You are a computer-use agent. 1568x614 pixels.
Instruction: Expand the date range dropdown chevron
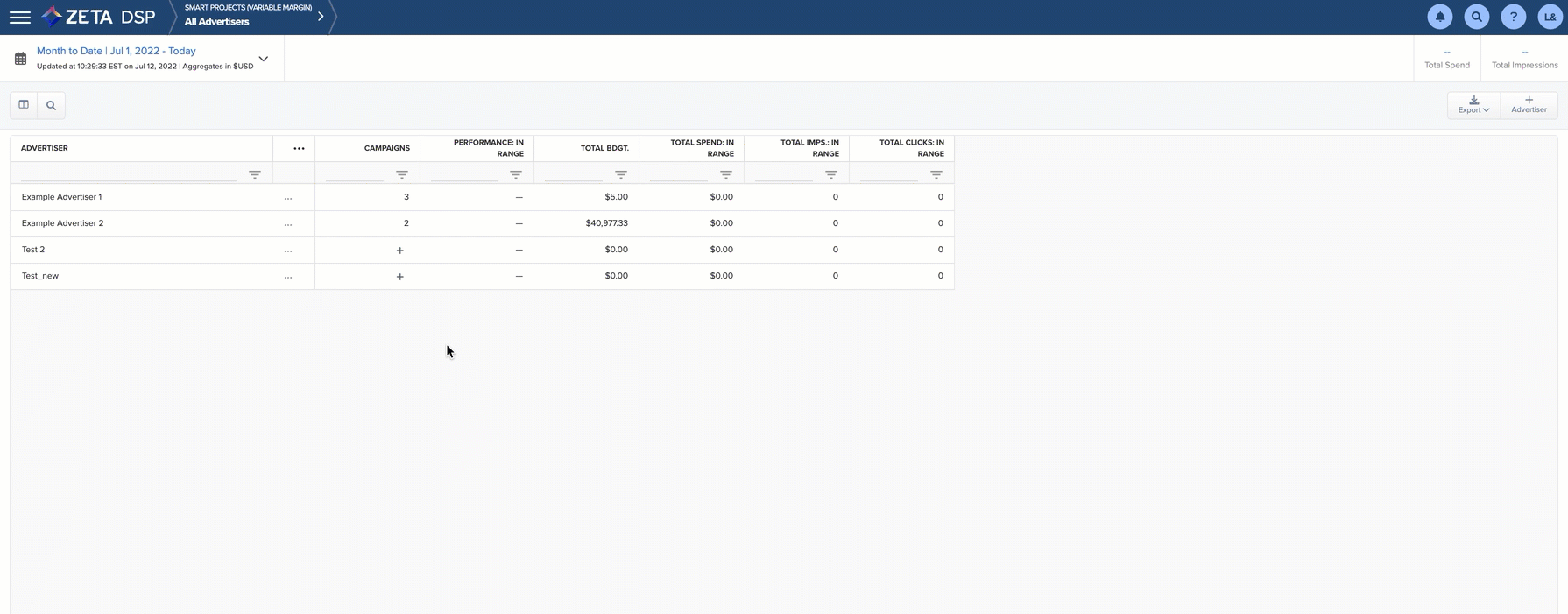tap(263, 59)
